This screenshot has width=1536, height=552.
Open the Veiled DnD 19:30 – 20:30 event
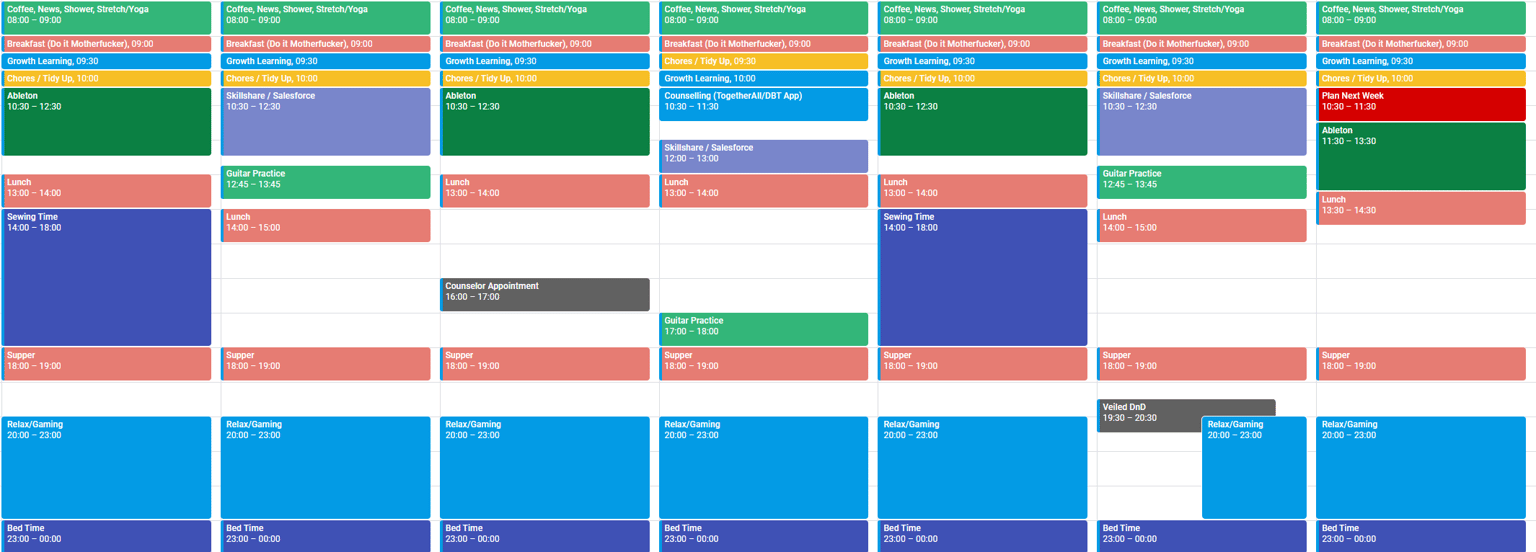tap(1186, 416)
